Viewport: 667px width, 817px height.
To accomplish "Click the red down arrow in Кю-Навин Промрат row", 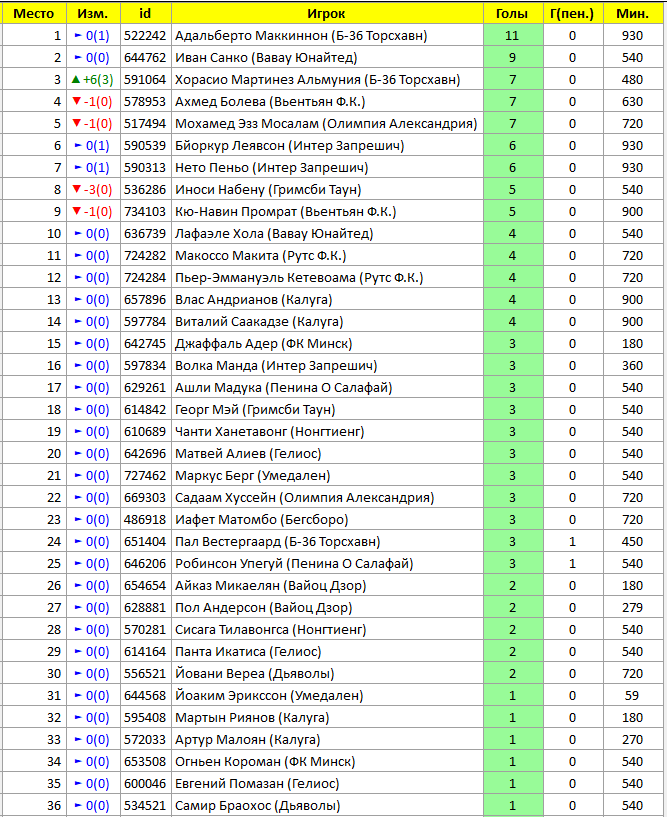I will point(77,211).
